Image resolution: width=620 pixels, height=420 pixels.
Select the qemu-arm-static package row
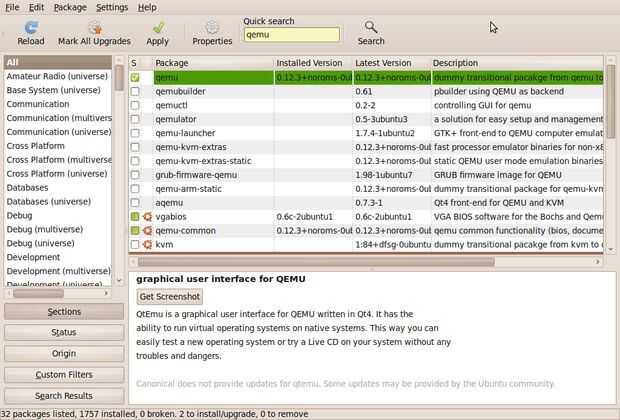point(366,189)
